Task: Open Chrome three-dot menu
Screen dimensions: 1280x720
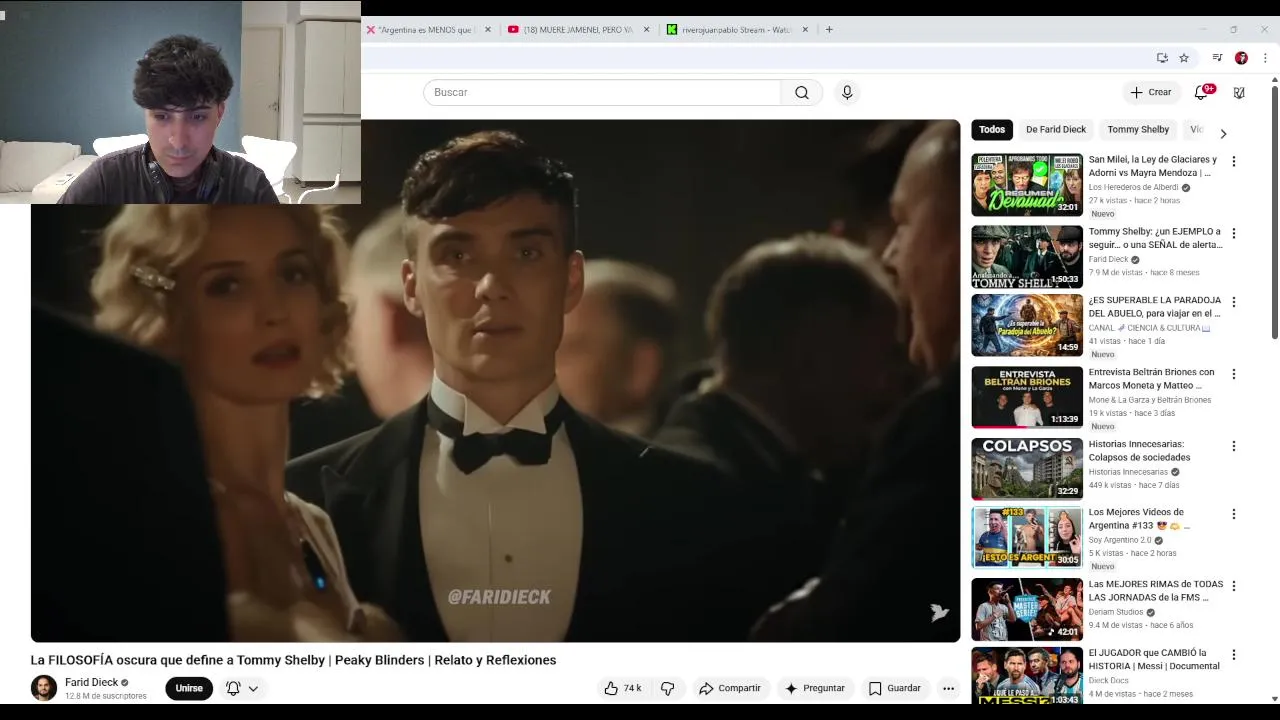Action: tap(1265, 58)
